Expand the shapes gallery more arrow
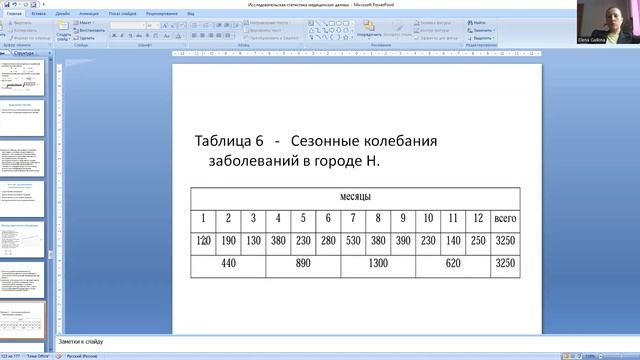This screenshot has width=640, height=360. (x=353, y=38)
